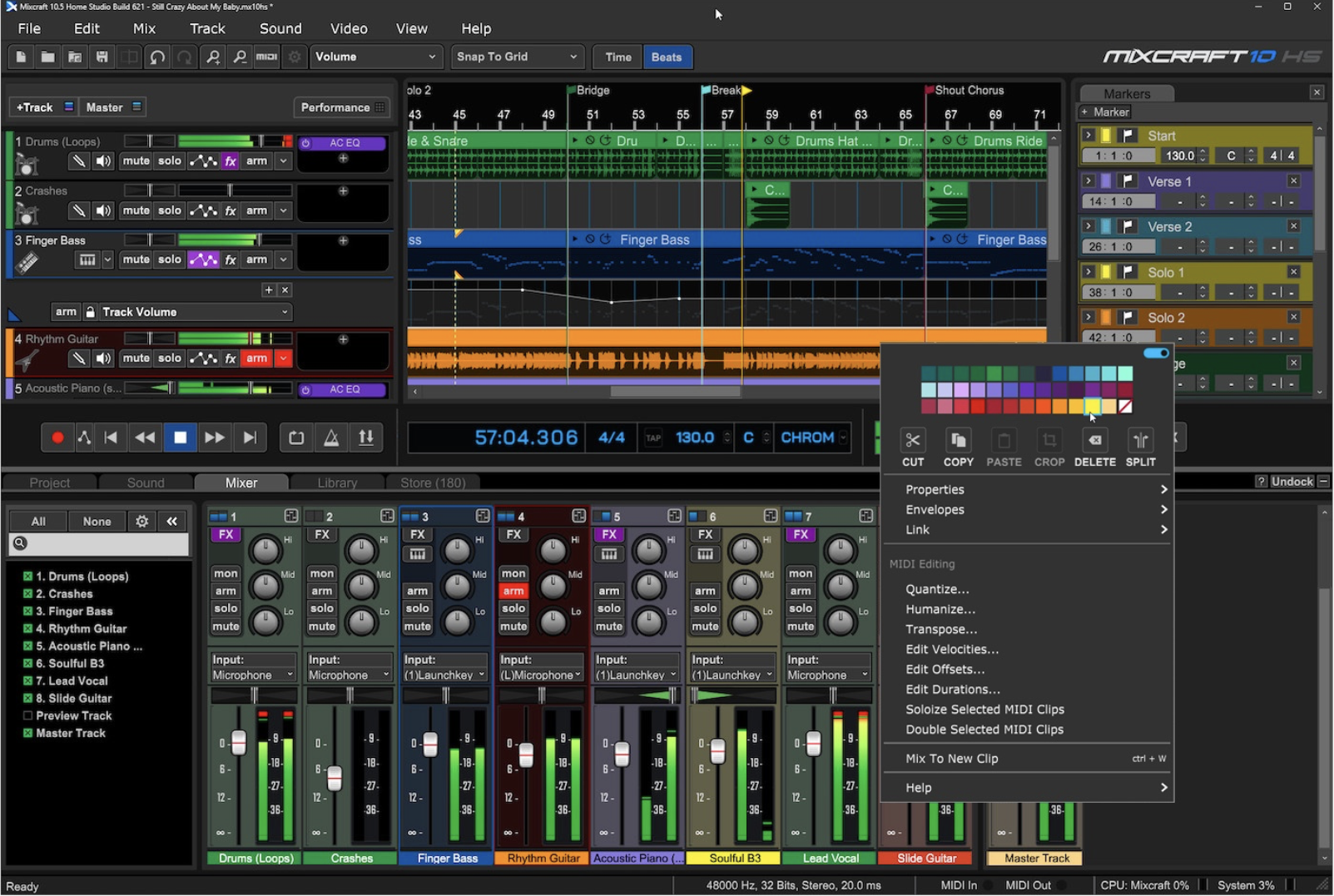The width and height of the screenshot is (1334, 896).
Task: Toggle the blue switch atop the context menu
Action: pyautogui.click(x=1156, y=353)
